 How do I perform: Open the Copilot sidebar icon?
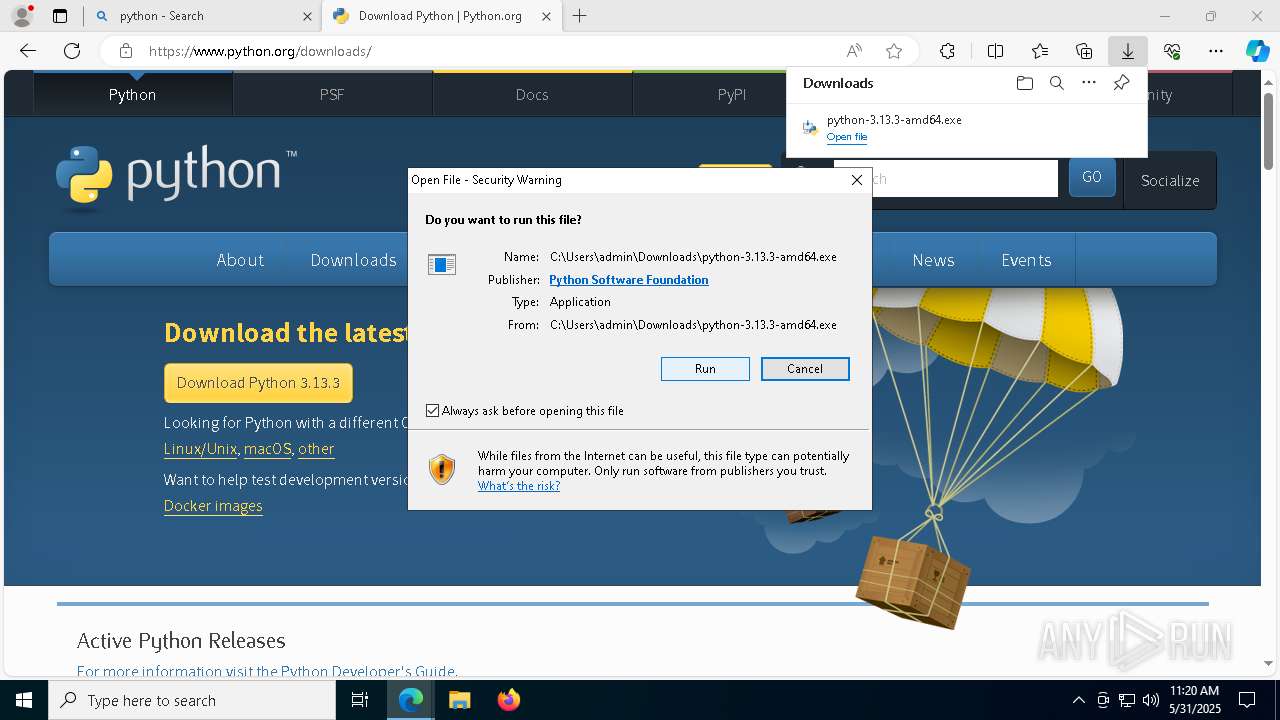[1258, 51]
